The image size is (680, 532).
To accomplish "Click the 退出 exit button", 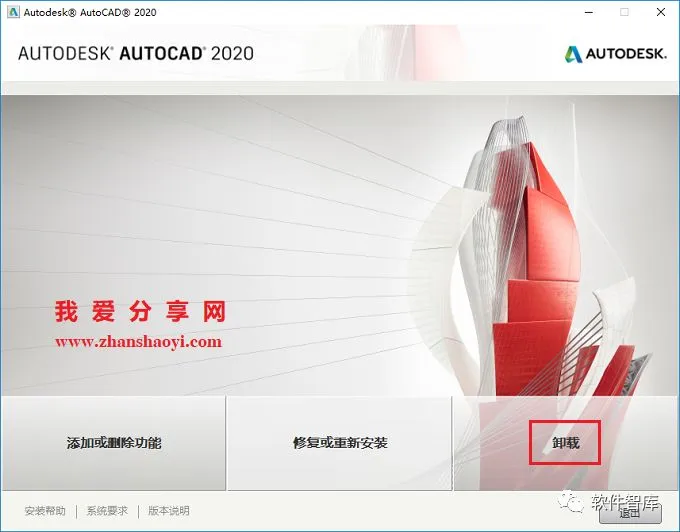I will (x=631, y=513).
